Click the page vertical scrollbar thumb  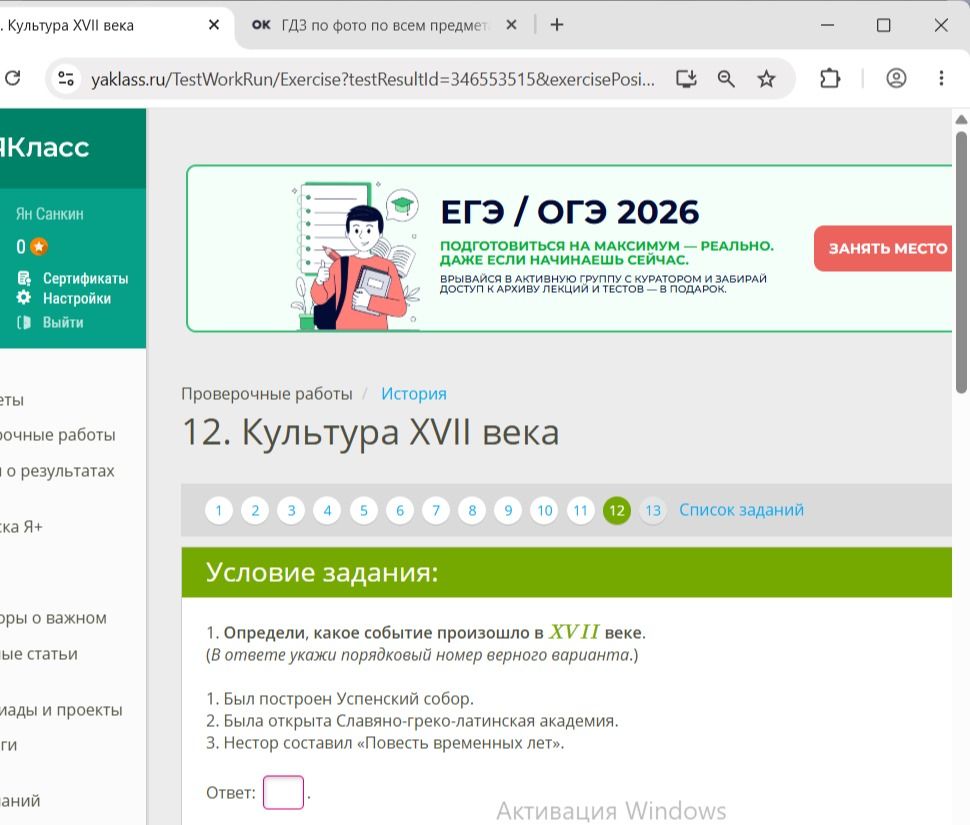point(961,262)
